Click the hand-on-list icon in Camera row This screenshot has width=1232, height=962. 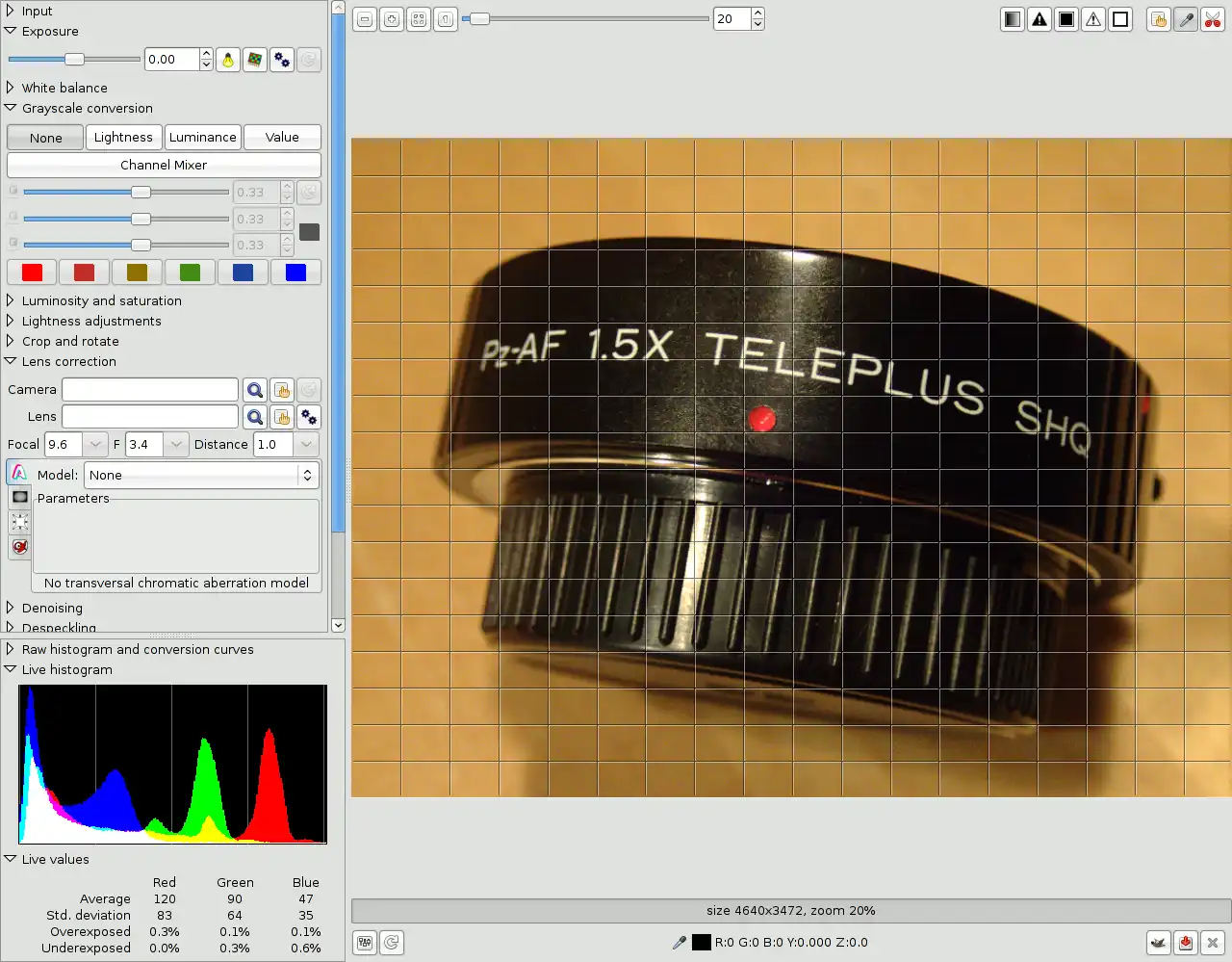click(282, 390)
